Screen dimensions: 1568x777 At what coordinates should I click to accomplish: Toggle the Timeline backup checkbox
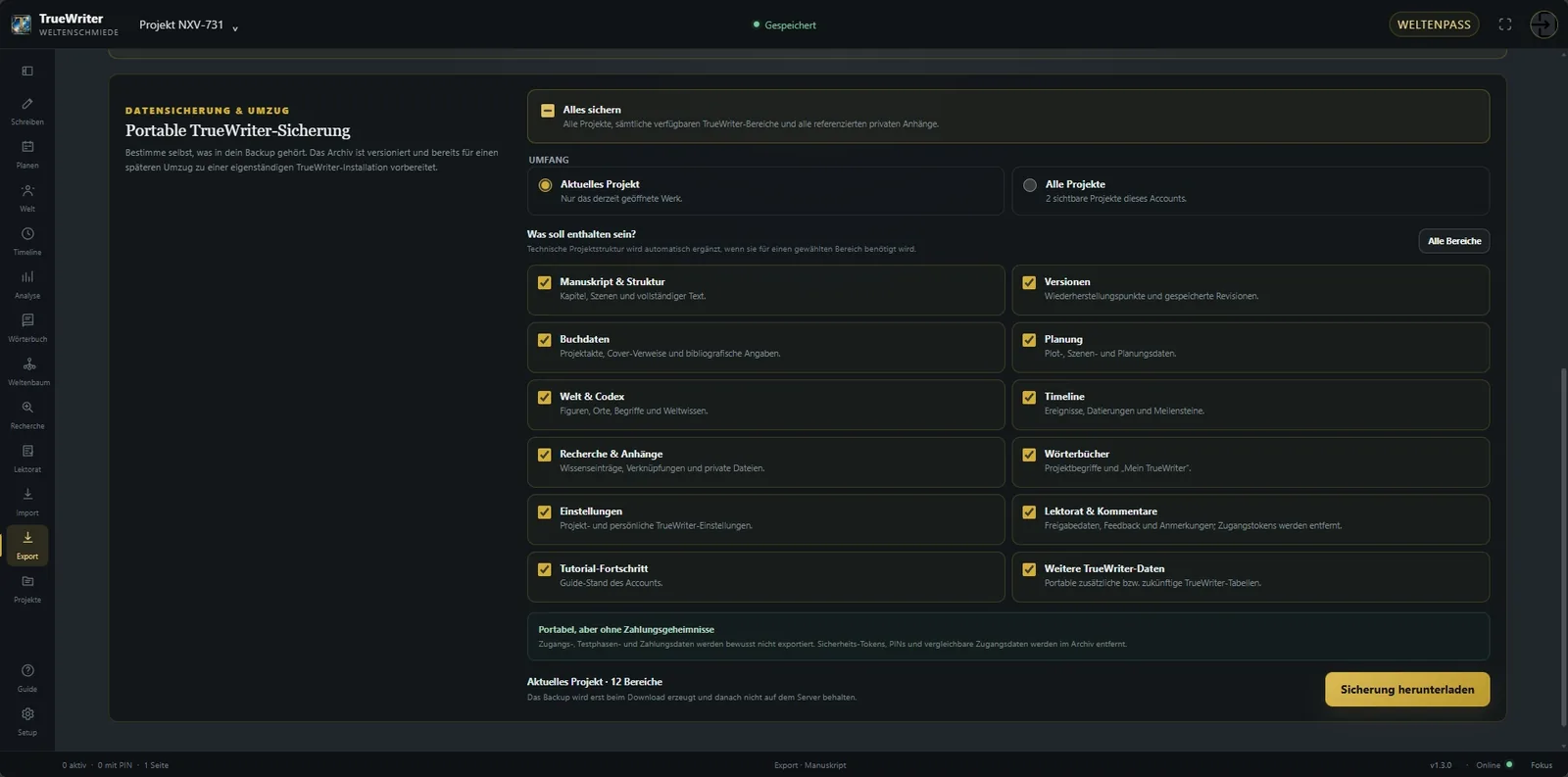click(x=1029, y=398)
